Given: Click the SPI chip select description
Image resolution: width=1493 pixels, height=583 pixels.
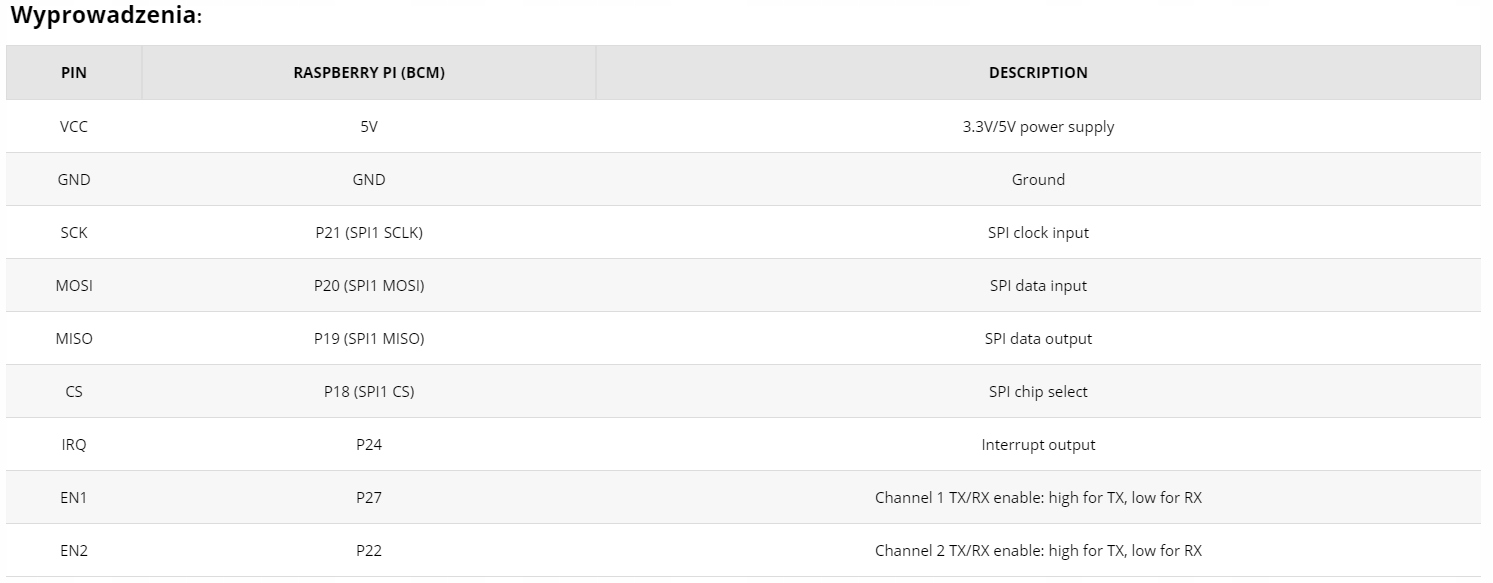Looking at the screenshot, I should (x=1038, y=392).
